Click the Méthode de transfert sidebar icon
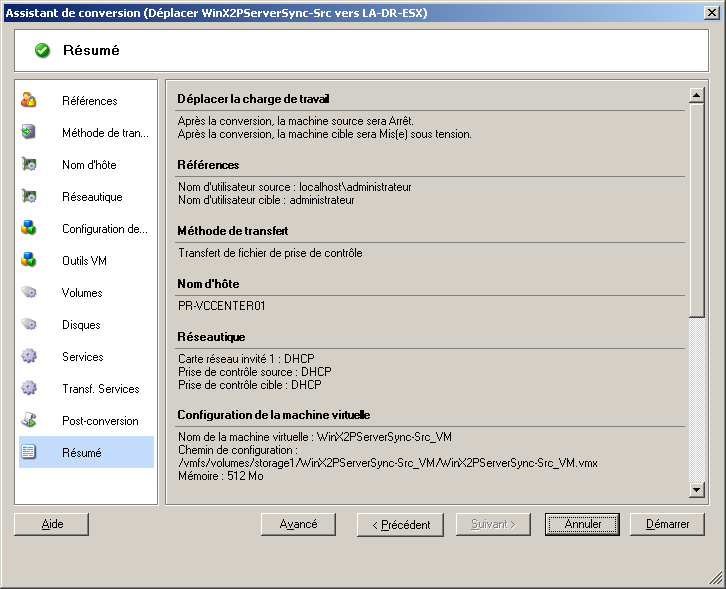The width and height of the screenshot is (726, 589). click(29, 132)
